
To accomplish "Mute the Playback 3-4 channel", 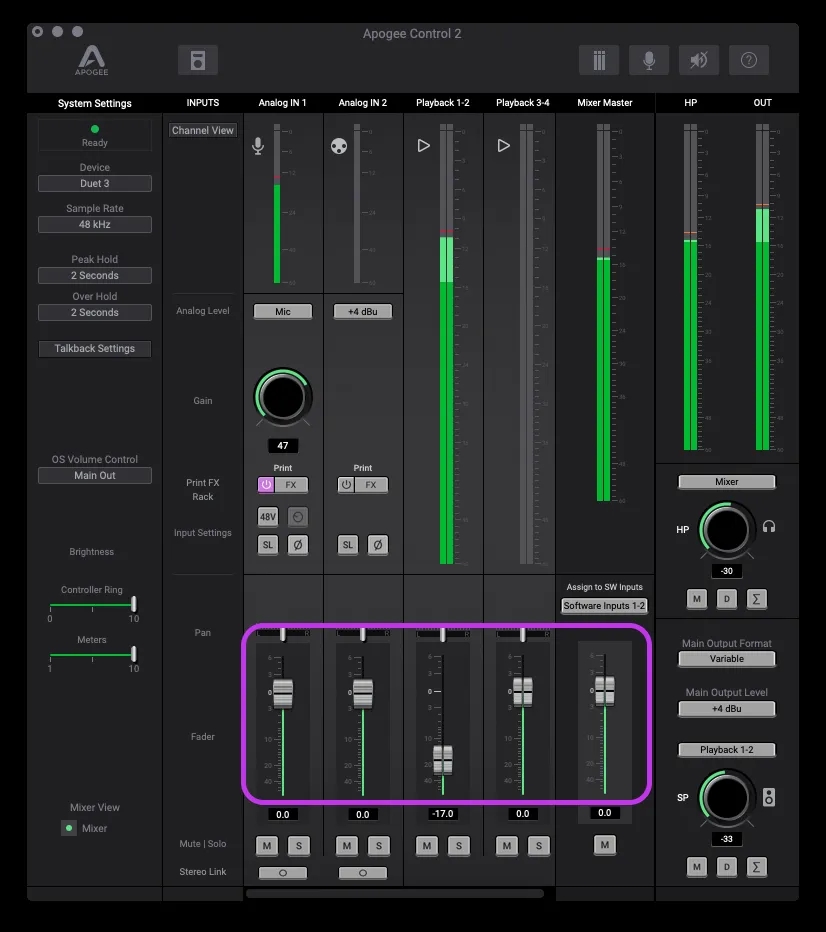I will tap(507, 845).
